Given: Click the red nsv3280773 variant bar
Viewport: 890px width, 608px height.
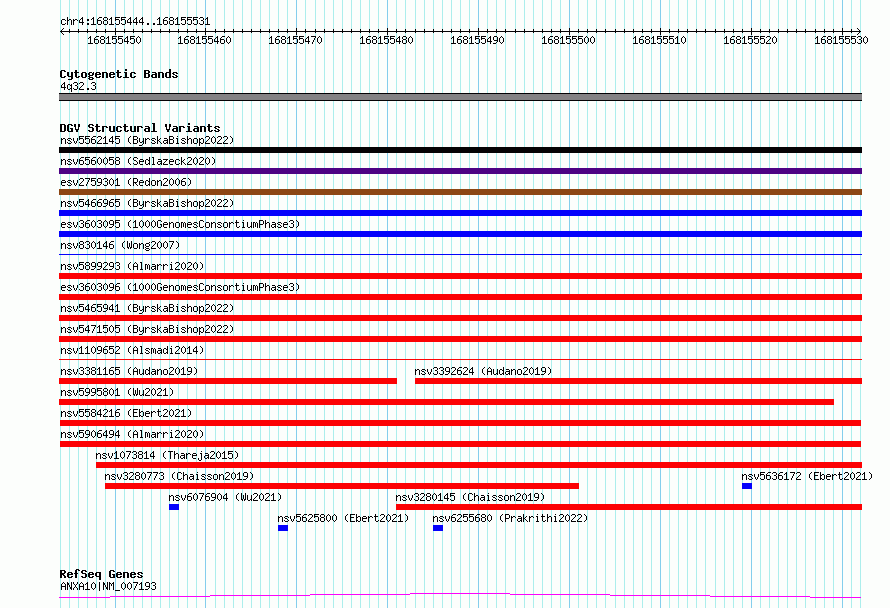Looking at the screenshot, I should point(342,486).
